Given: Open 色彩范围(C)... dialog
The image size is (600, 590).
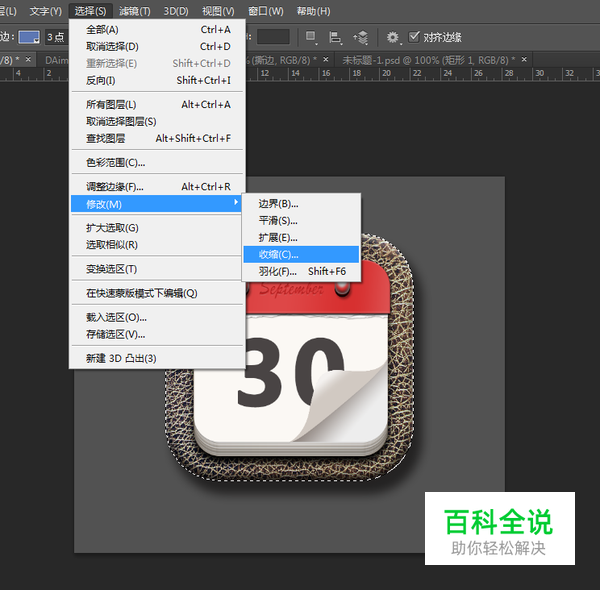Looking at the screenshot, I should [157, 163].
